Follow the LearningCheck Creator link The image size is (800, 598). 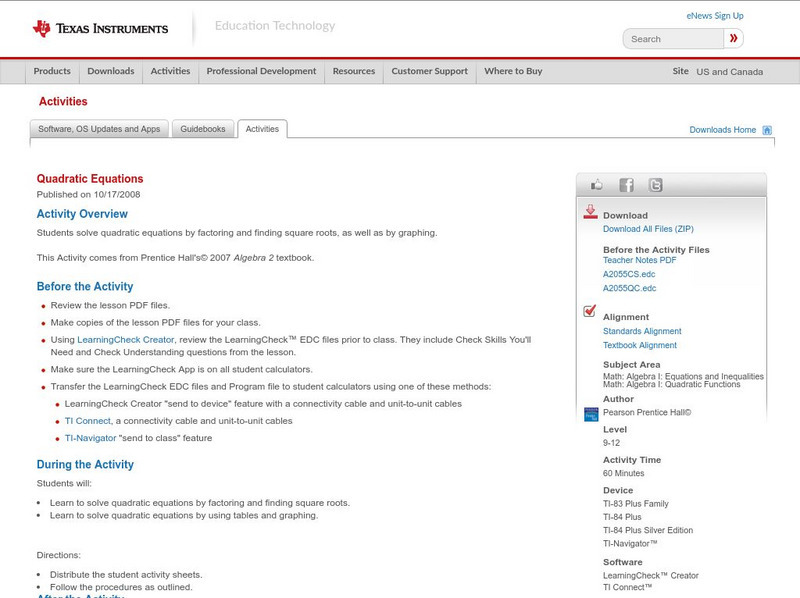point(126,340)
